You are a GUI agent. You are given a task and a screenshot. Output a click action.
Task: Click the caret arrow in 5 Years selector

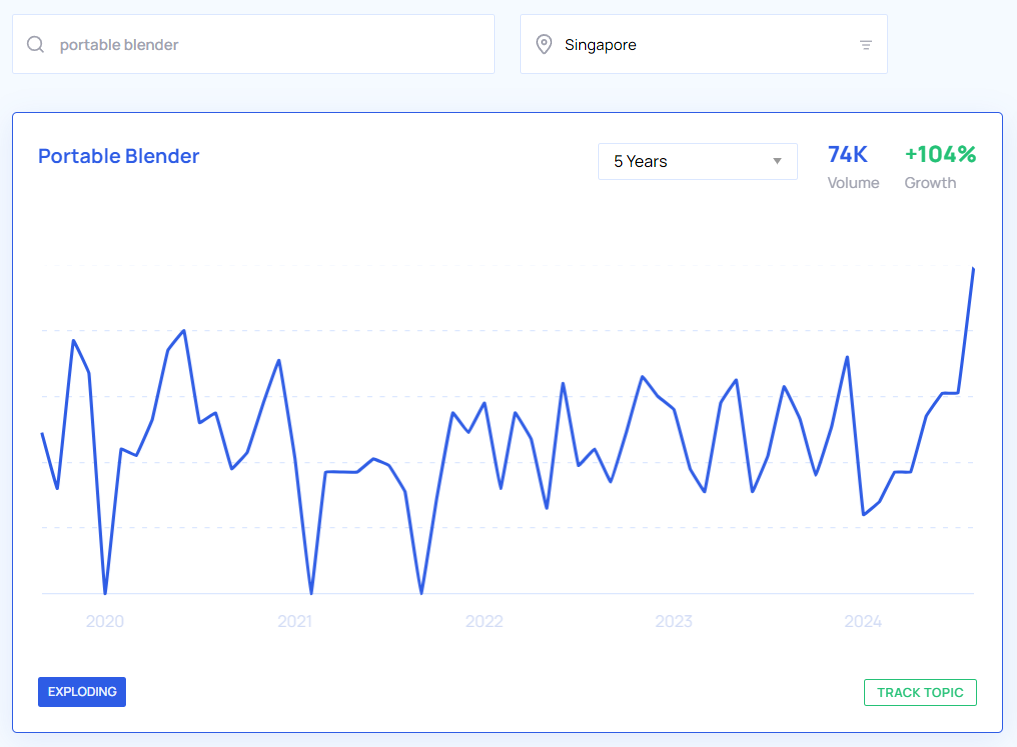777,161
